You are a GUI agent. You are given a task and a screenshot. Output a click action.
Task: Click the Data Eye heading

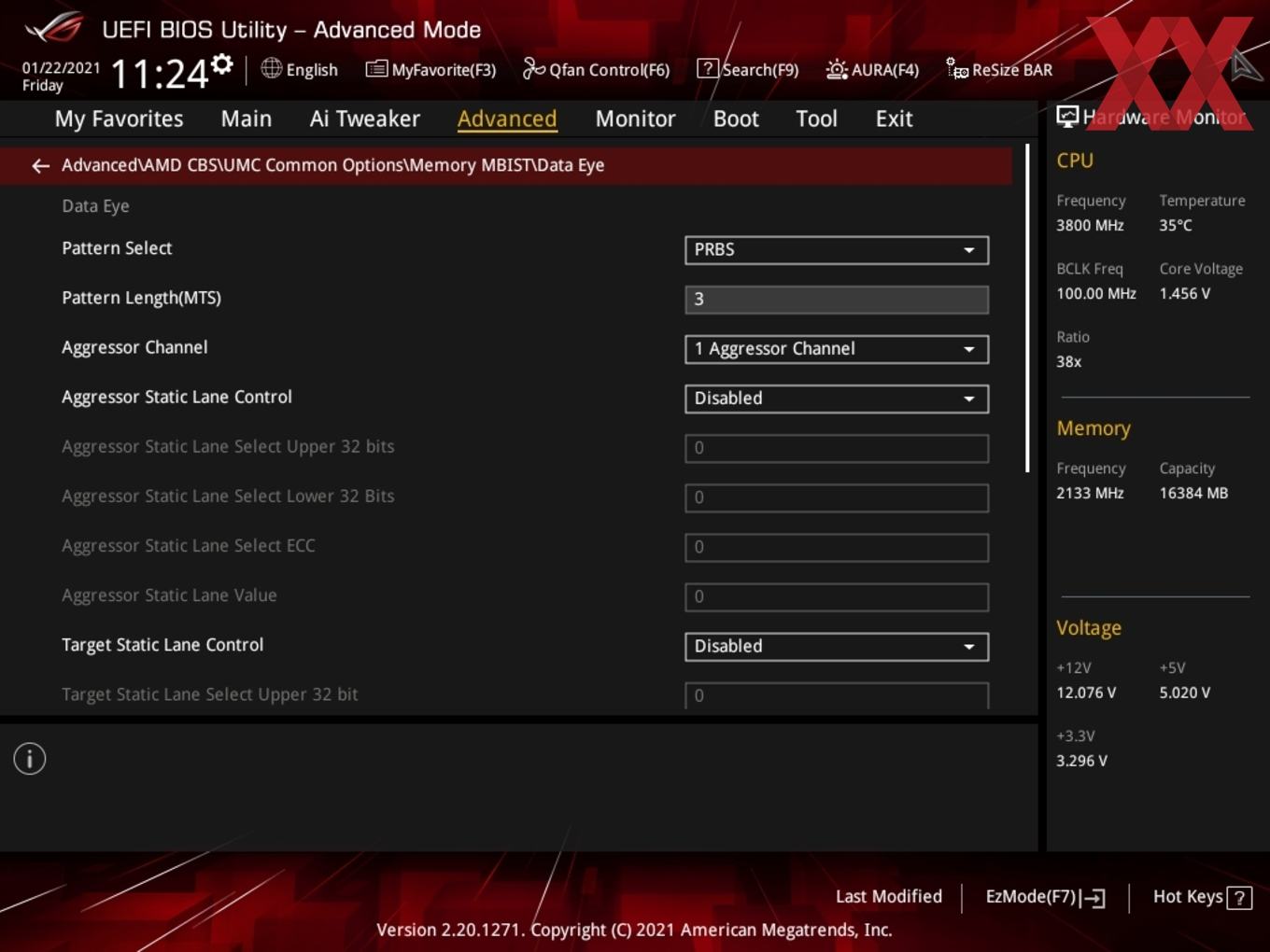click(95, 206)
